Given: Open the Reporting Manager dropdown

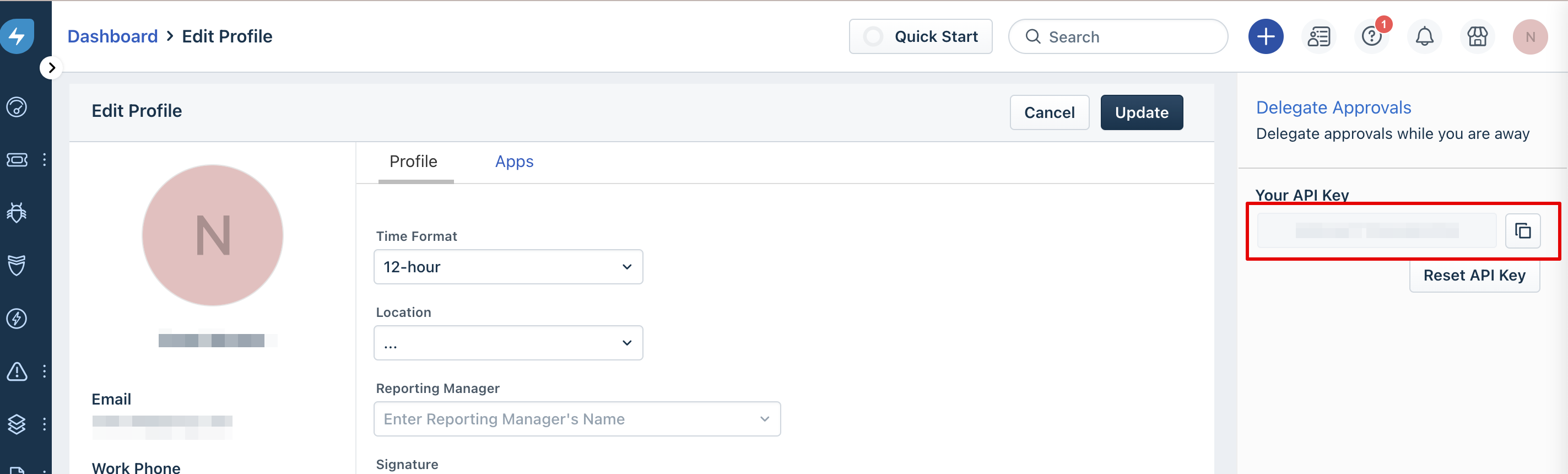Looking at the screenshot, I should point(576,419).
